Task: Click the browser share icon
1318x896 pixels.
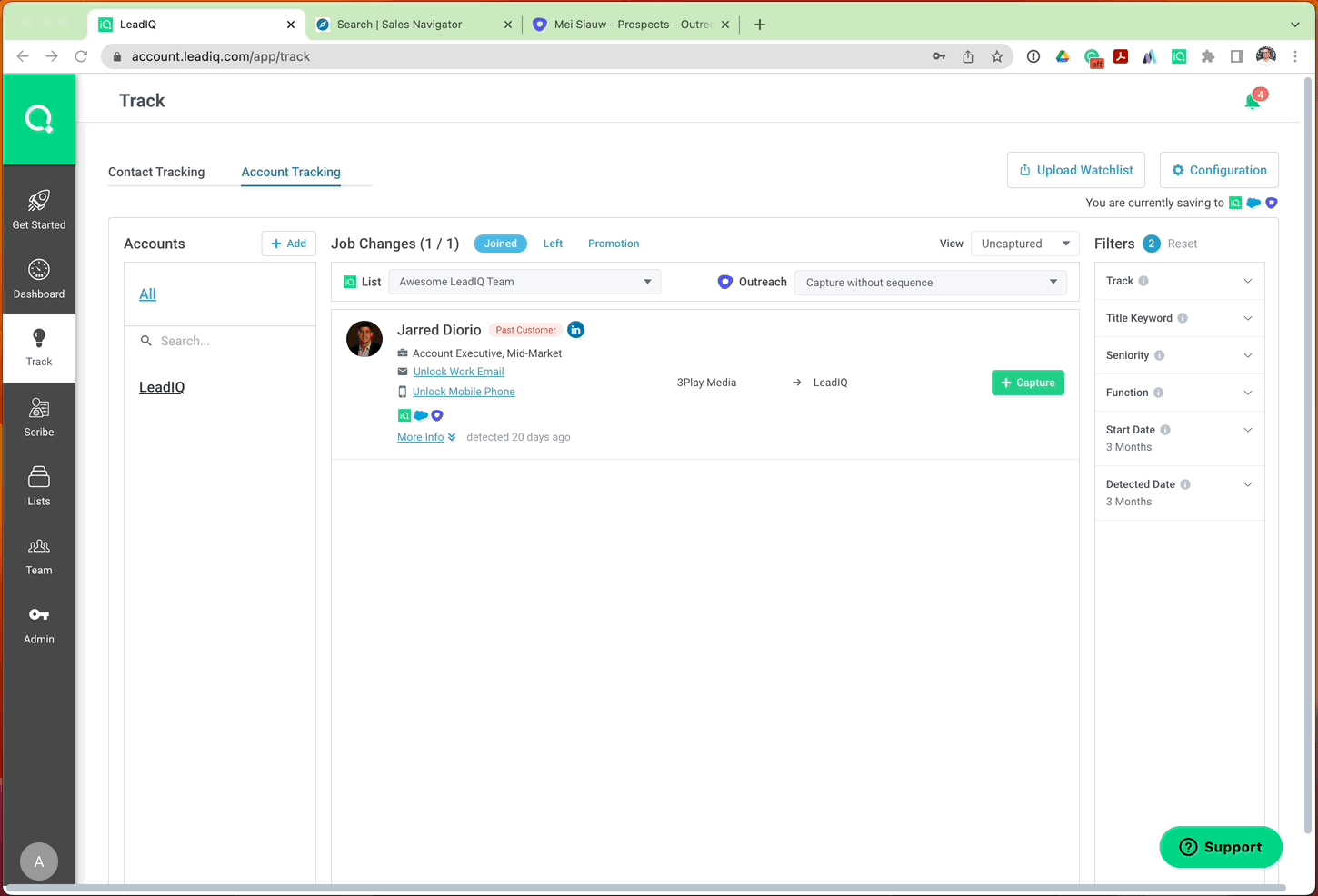Action: tap(968, 56)
